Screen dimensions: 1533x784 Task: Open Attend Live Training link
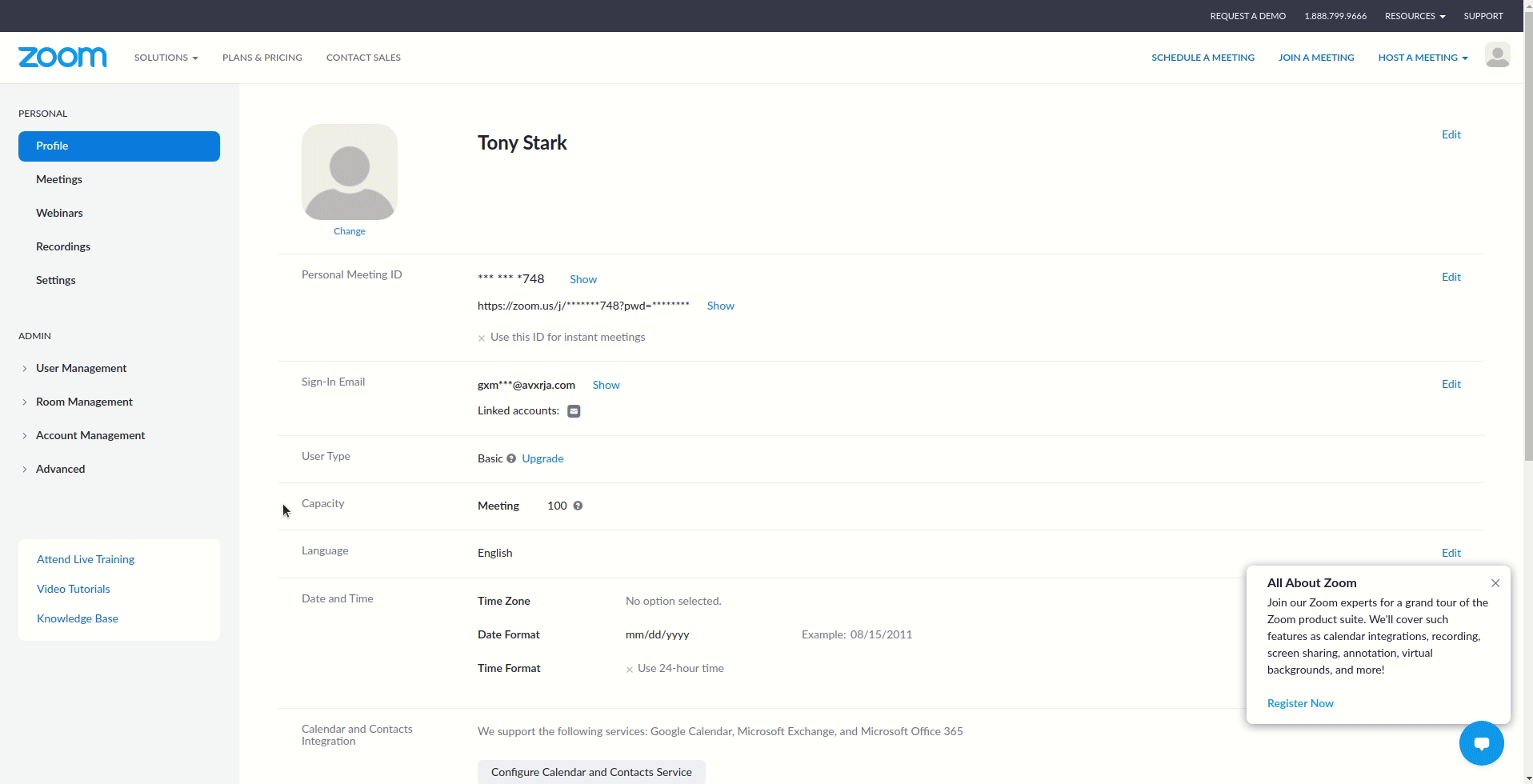click(86, 559)
